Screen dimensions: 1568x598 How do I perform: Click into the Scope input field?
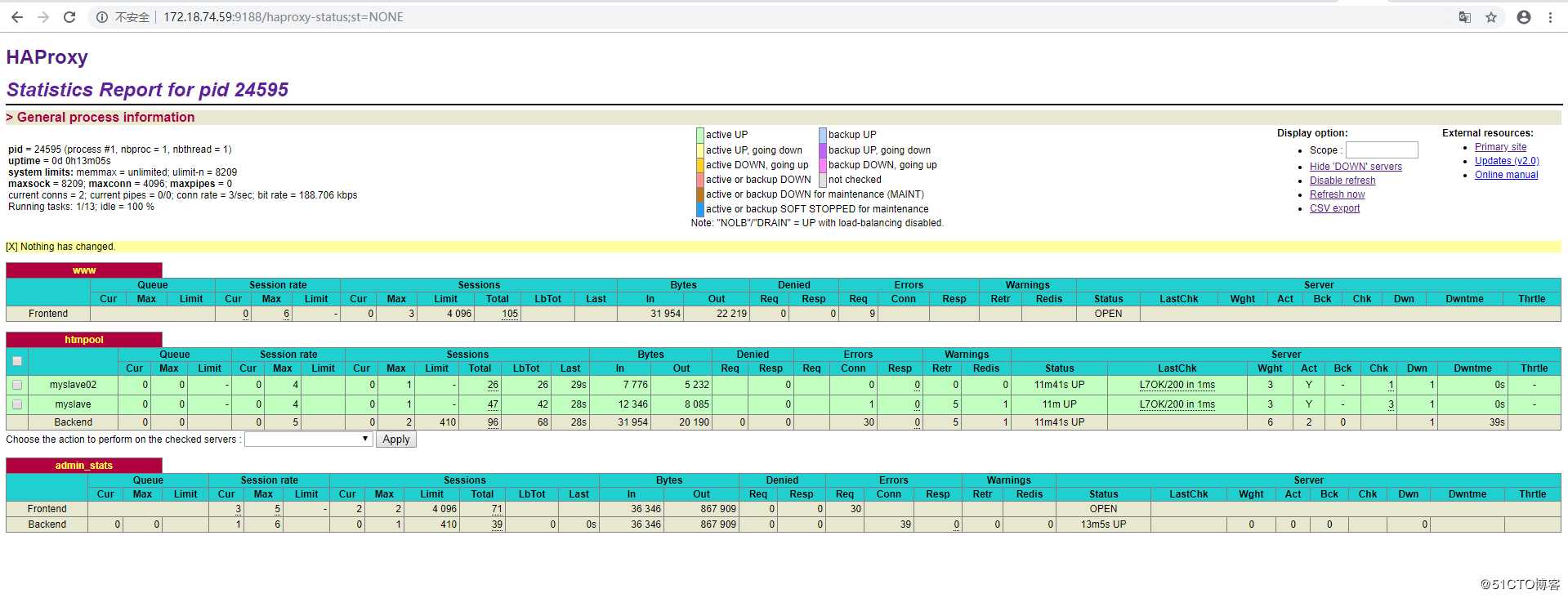[x=1382, y=150]
